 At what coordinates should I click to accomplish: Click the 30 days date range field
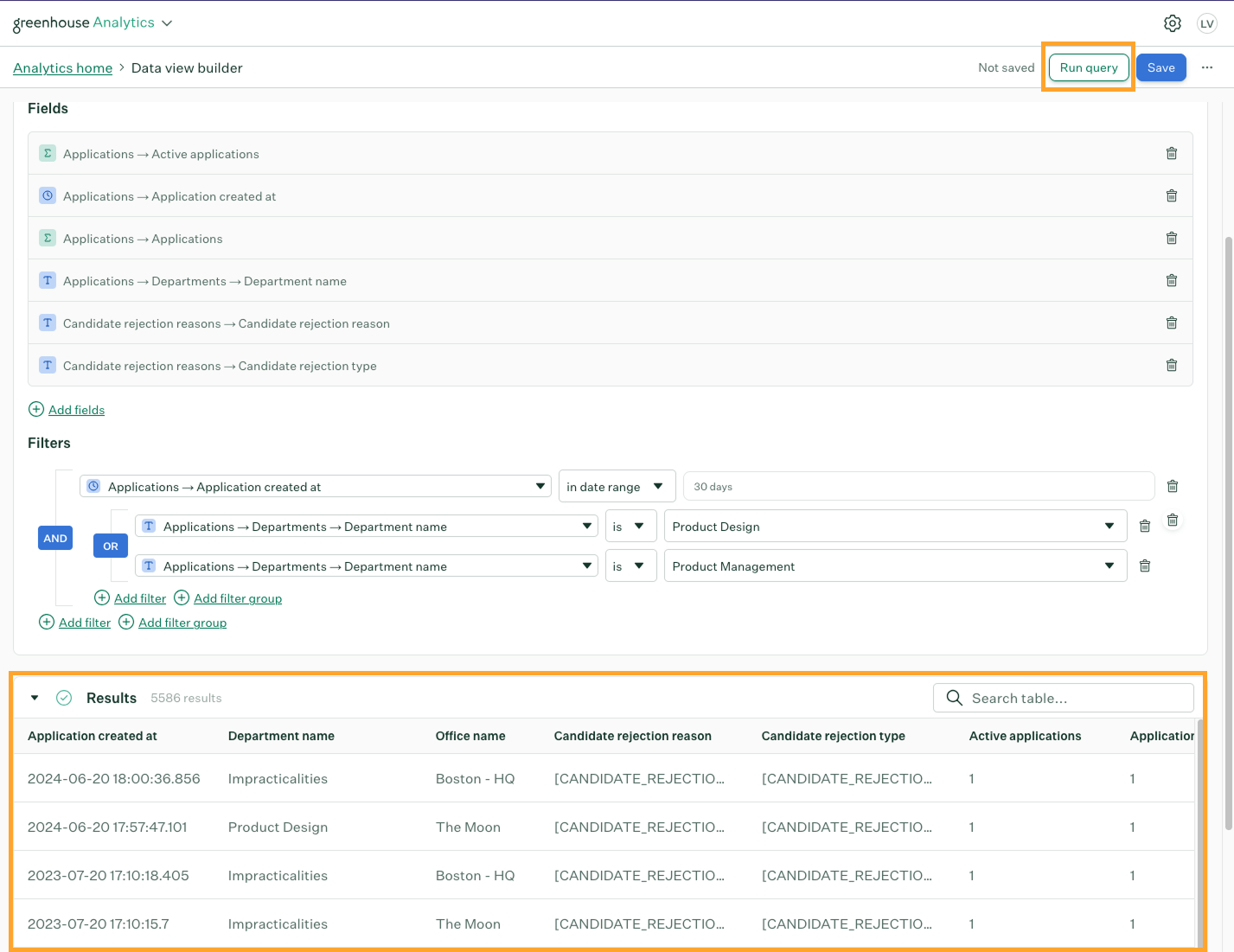click(919, 486)
